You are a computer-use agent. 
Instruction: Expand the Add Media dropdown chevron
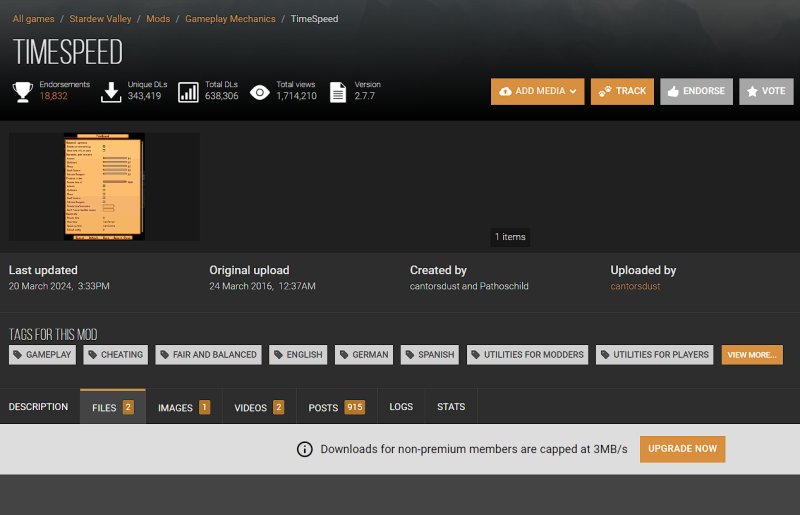[573, 91]
